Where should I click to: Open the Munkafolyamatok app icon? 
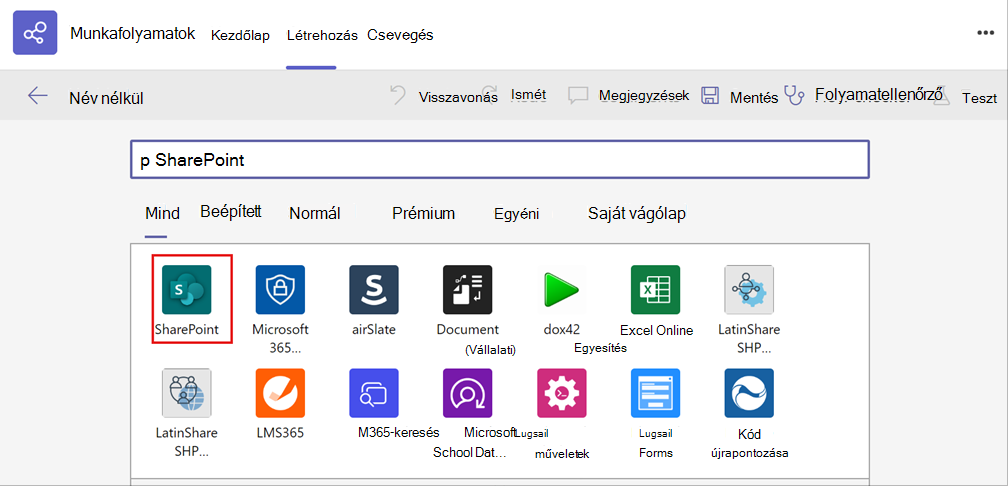coord(35,33)
